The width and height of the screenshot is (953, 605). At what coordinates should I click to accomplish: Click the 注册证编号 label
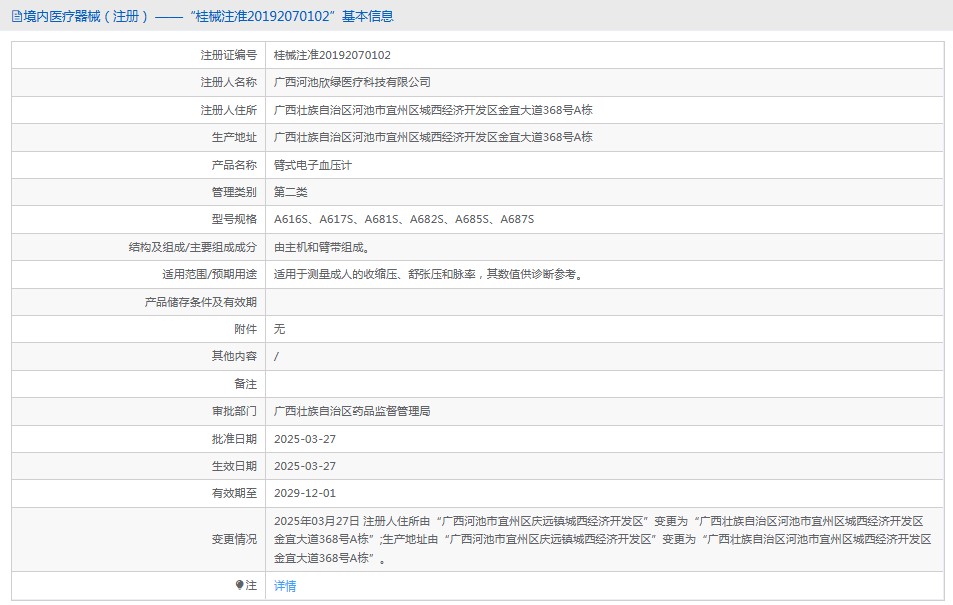pos(229,55)
